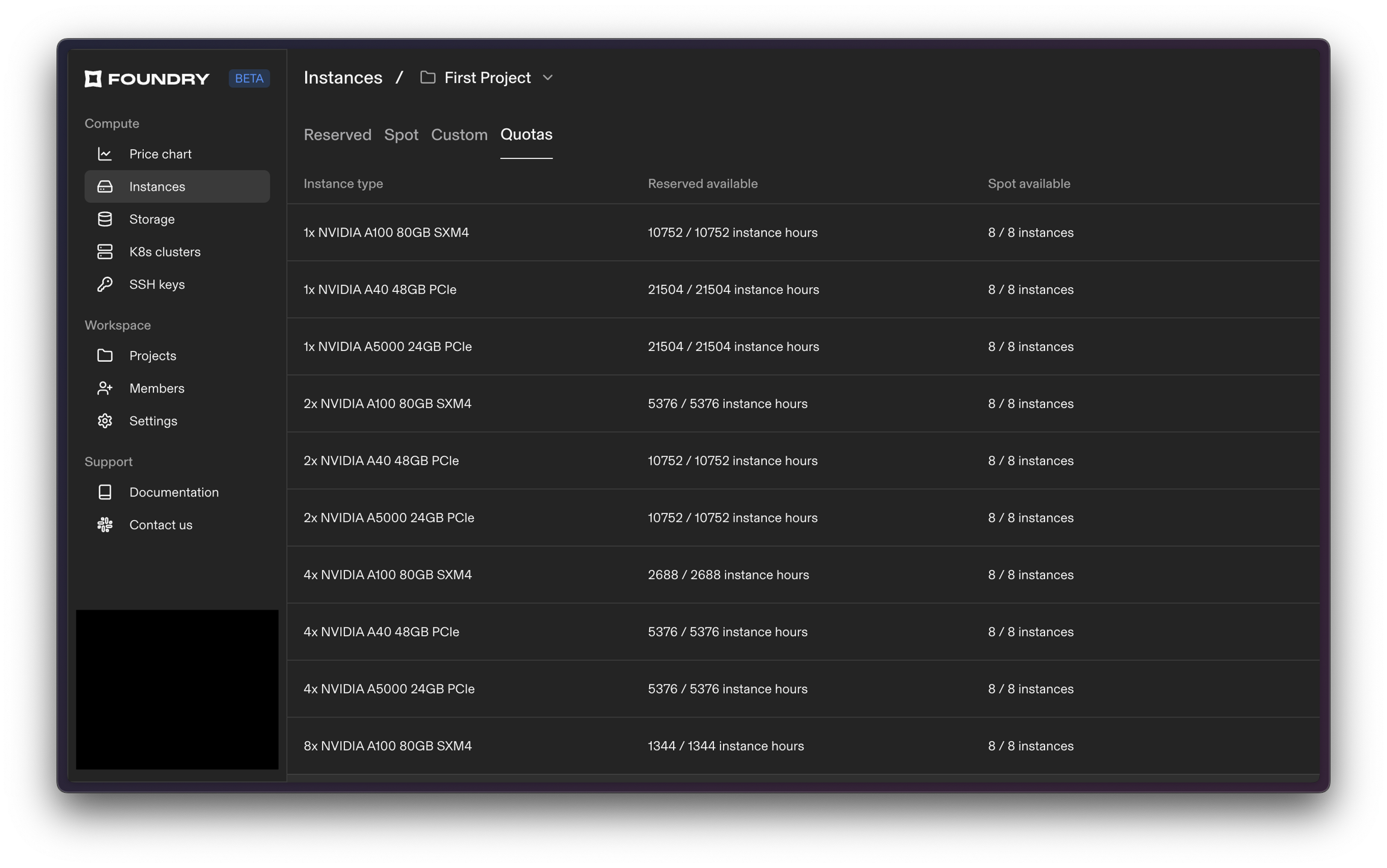Click the 8x NVIDIA A100 80GB SXM4 row
Viewport: 1387px width, 868px height.
coord(388,746)
